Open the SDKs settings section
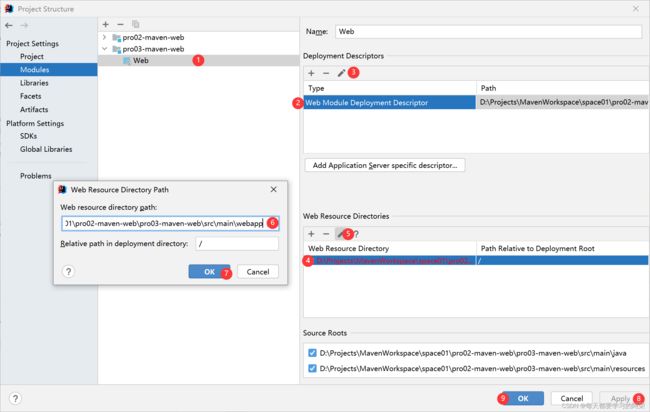Viewport: 650px width, 412px height. [28, 136]
